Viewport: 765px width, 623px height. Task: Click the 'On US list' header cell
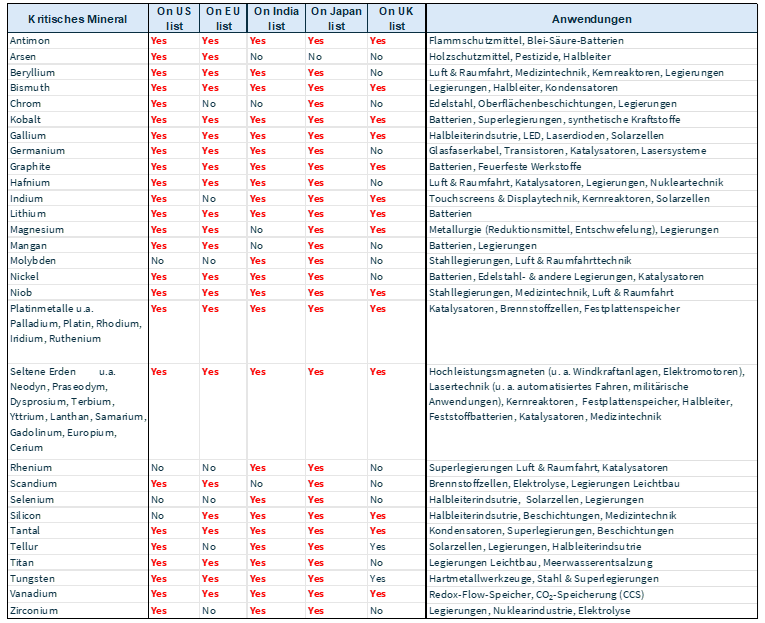tap(173, 19)
